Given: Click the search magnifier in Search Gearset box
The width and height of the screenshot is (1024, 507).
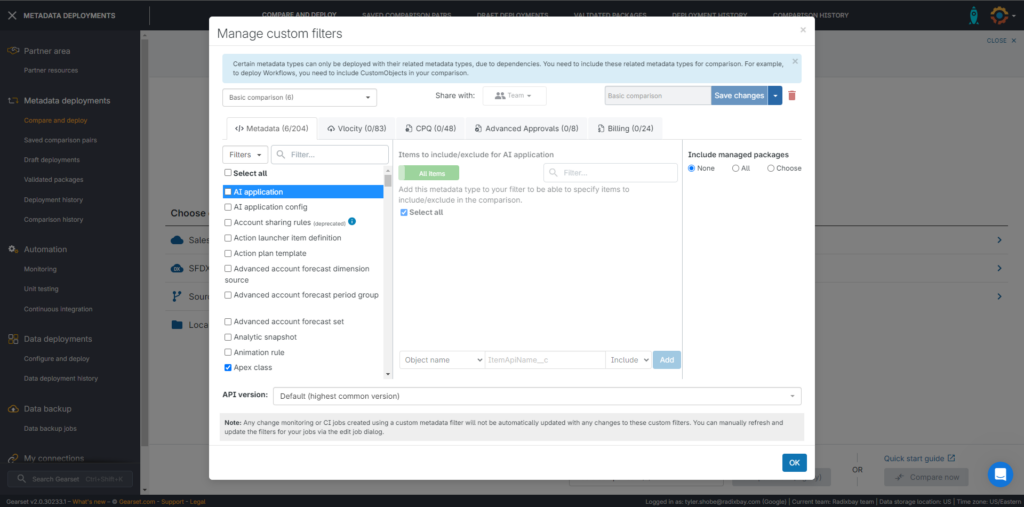Looking at the screenshot, I should [21, 479].
